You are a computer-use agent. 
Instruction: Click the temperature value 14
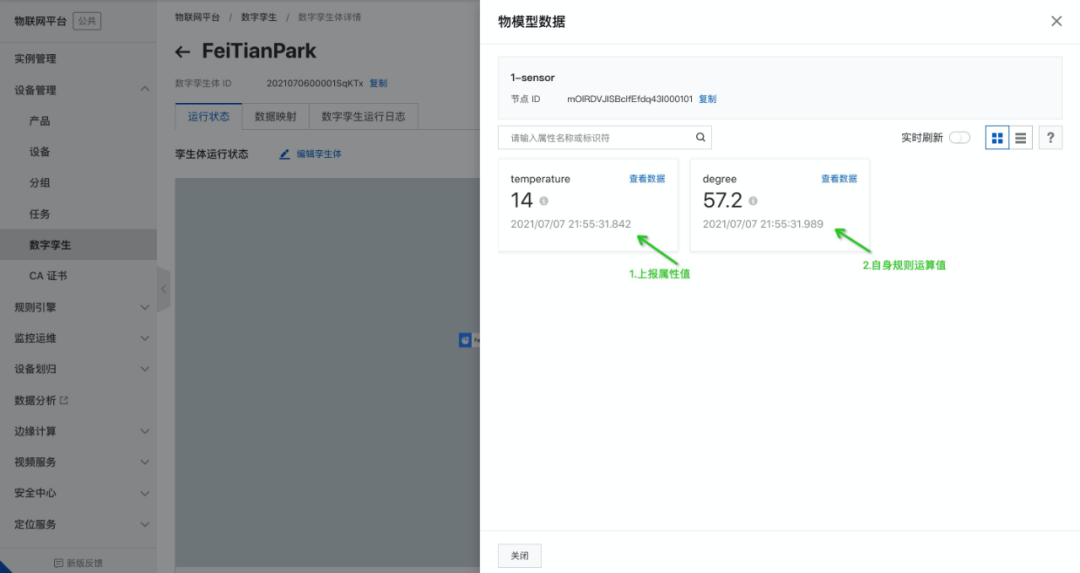[521, 200]
